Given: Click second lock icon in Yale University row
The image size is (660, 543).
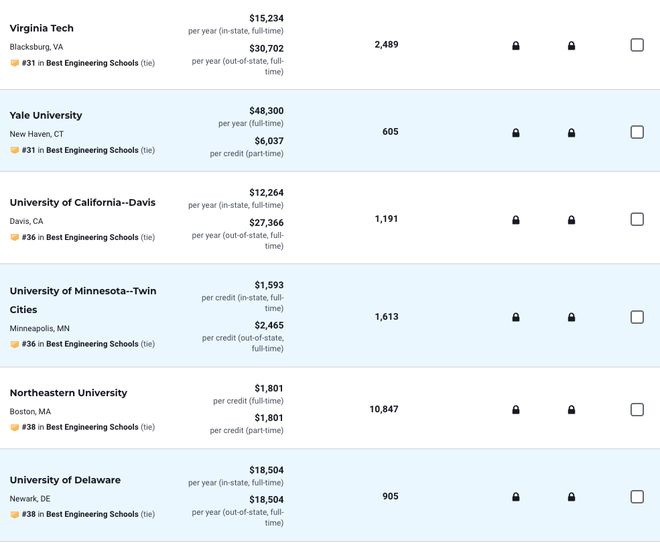Looking at the screenshot, I should pos(571,133).
